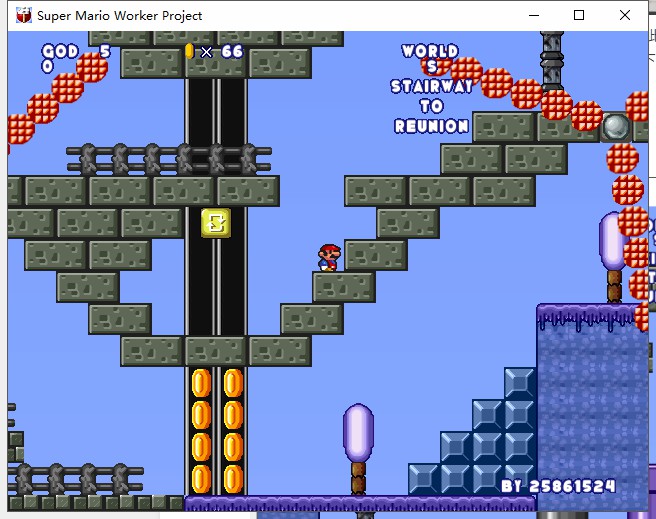Click the coin count "66"

(x=232, y=51)
